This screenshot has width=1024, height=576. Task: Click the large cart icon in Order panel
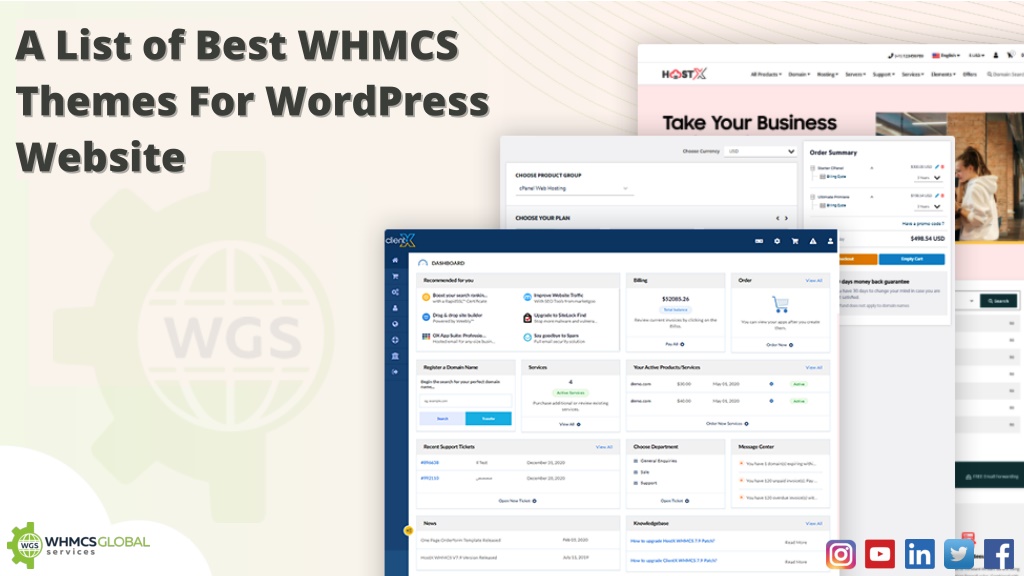780,304
